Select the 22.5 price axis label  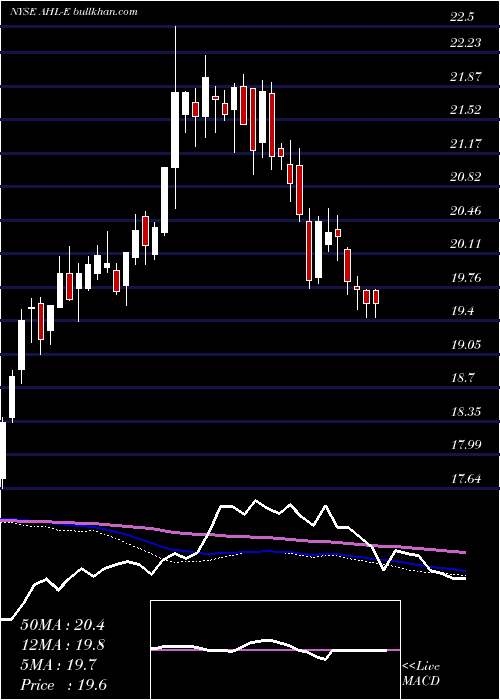point(462,17)
